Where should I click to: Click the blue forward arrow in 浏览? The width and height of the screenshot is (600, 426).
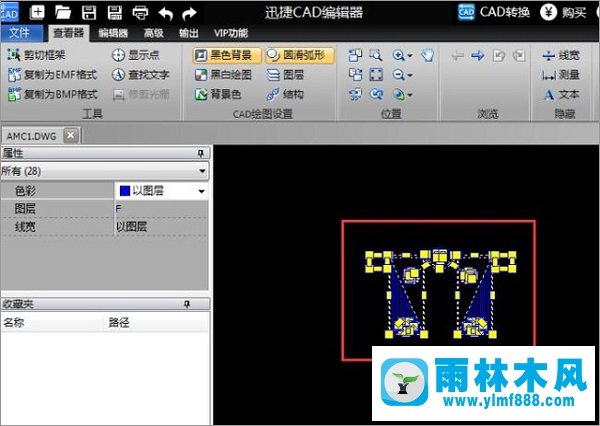[478, 56]
